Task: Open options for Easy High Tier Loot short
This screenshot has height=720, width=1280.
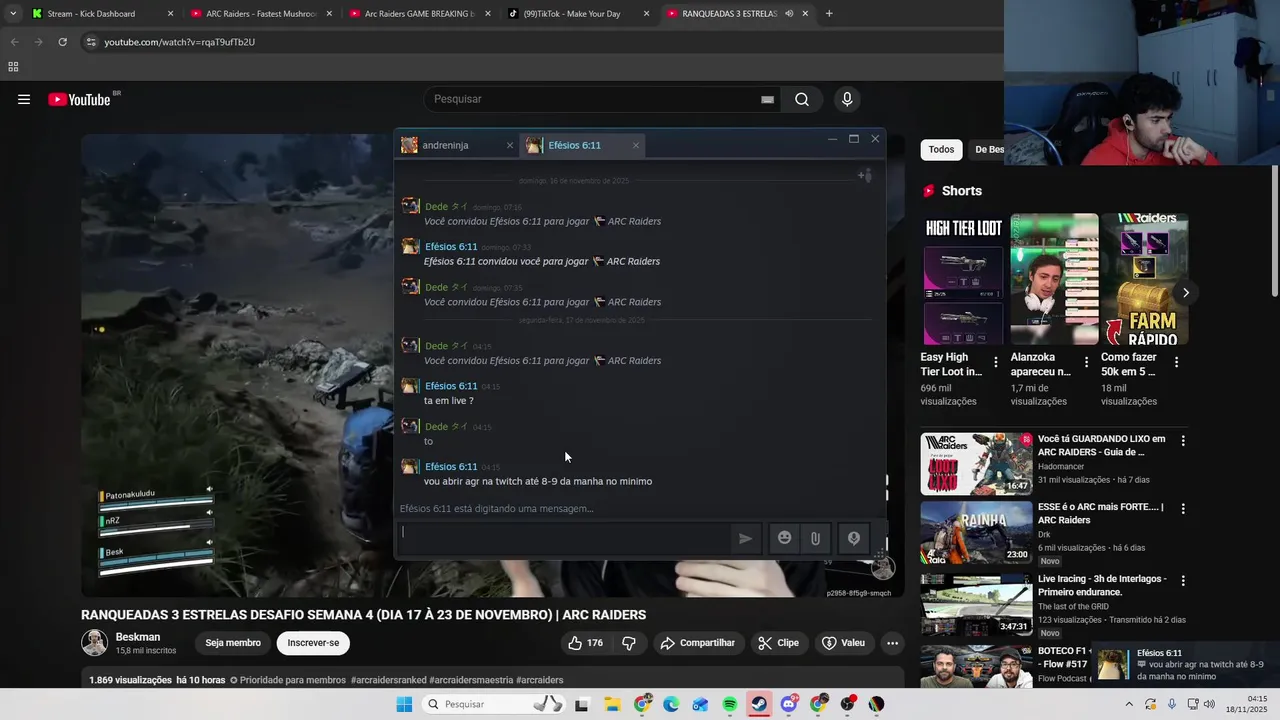Action: coord(995,362)
